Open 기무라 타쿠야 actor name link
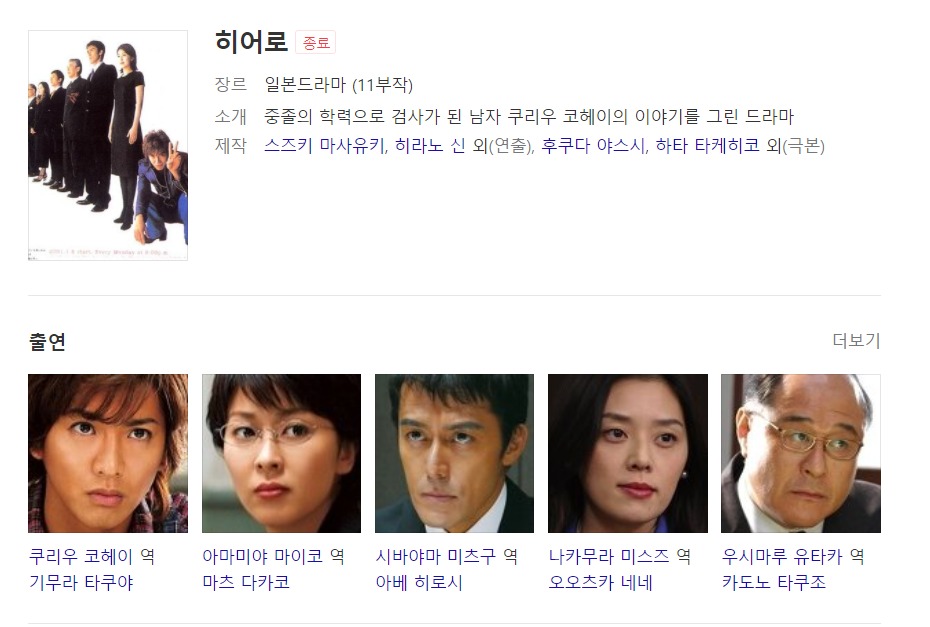This screenshot has width=930, height=627. (81, 583)
